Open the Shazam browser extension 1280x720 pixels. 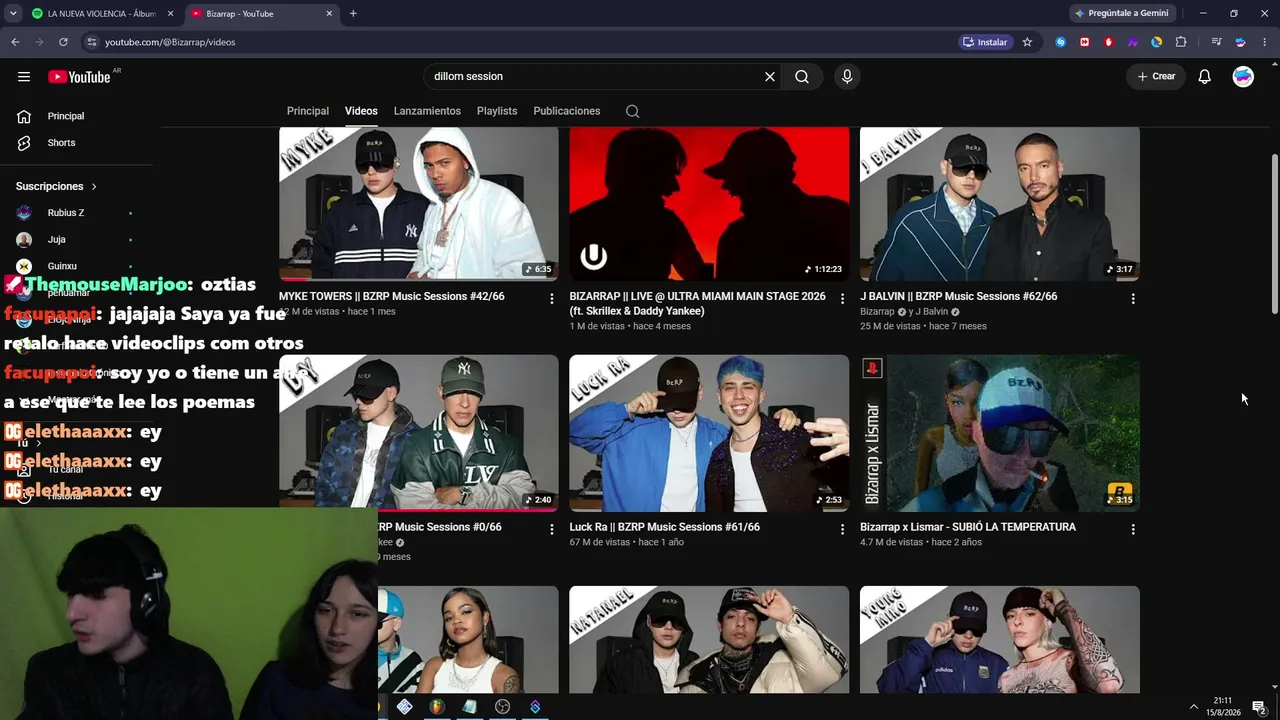(1061, 42)
